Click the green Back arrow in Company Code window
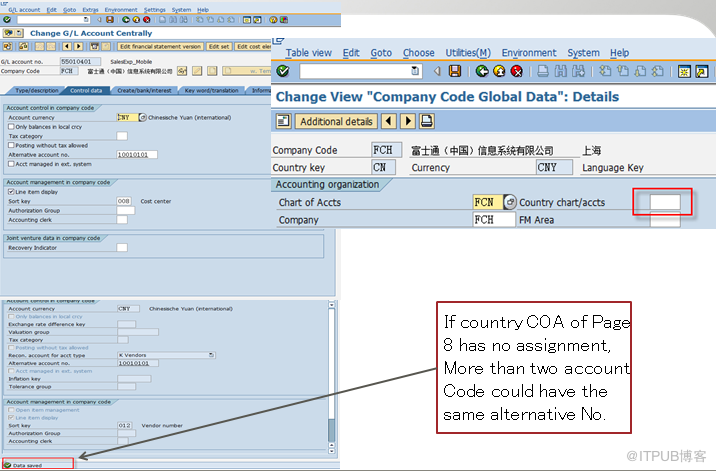Image resolution: width=716 pixels, height=471 pixels. 483,71
